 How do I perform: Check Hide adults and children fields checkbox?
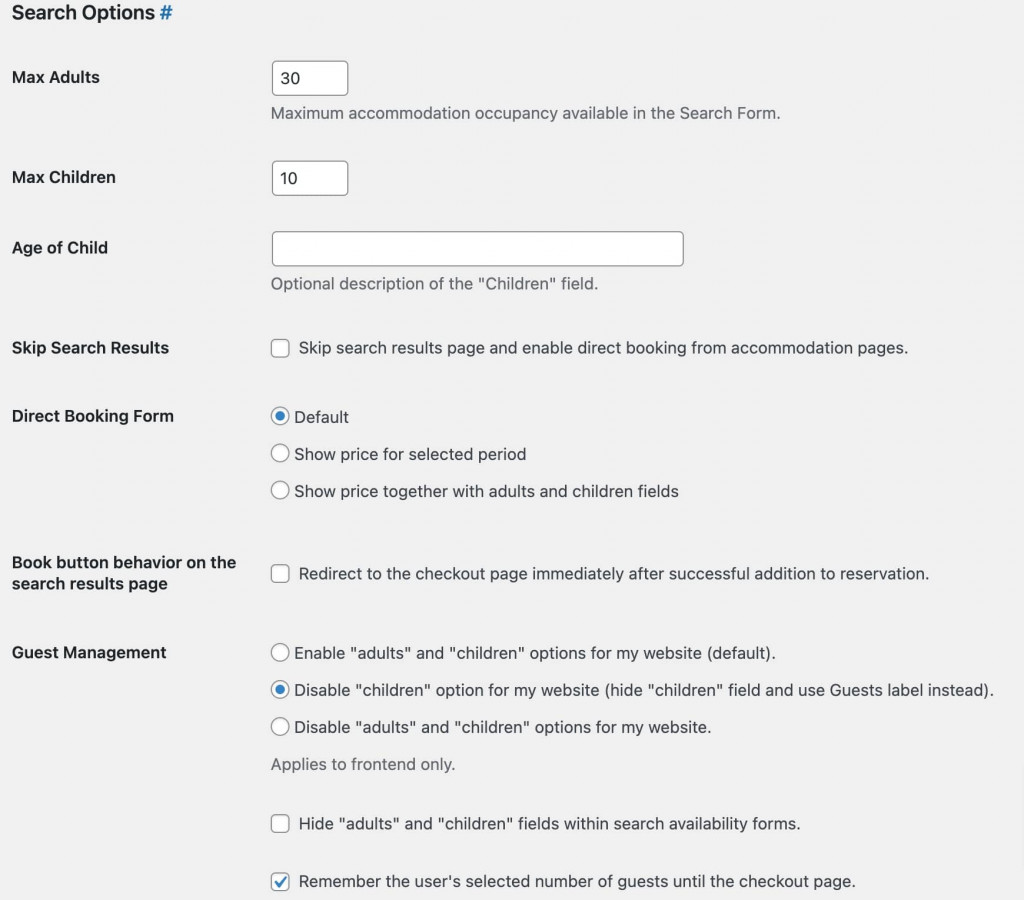tap(280, 824)
